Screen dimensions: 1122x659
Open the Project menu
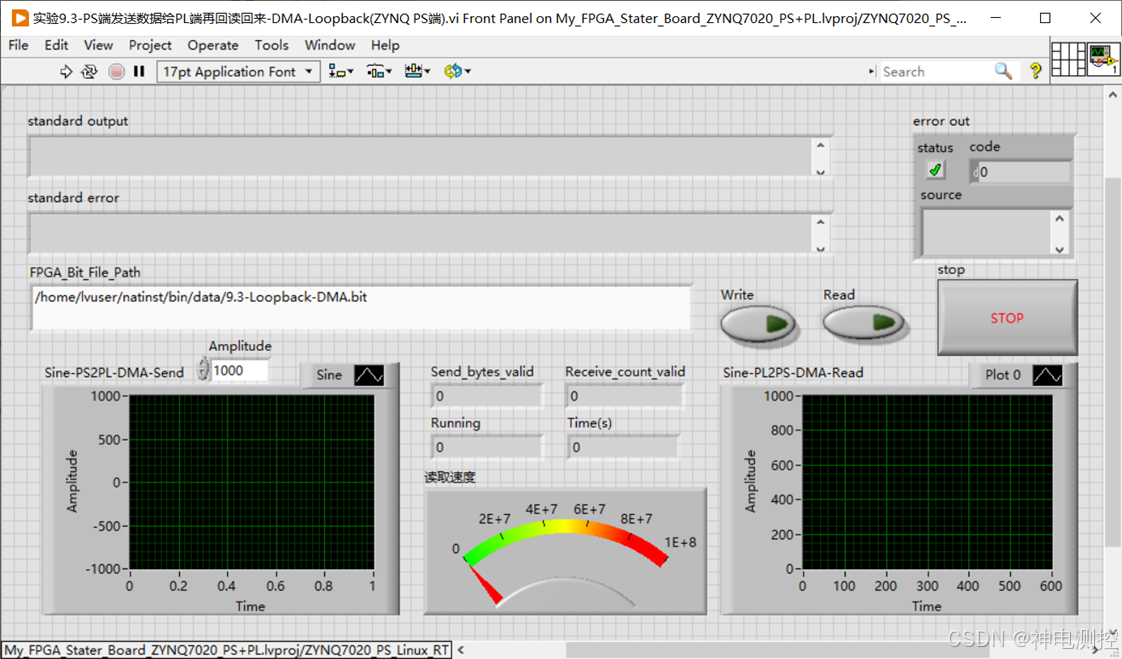(x=150, y=45)
